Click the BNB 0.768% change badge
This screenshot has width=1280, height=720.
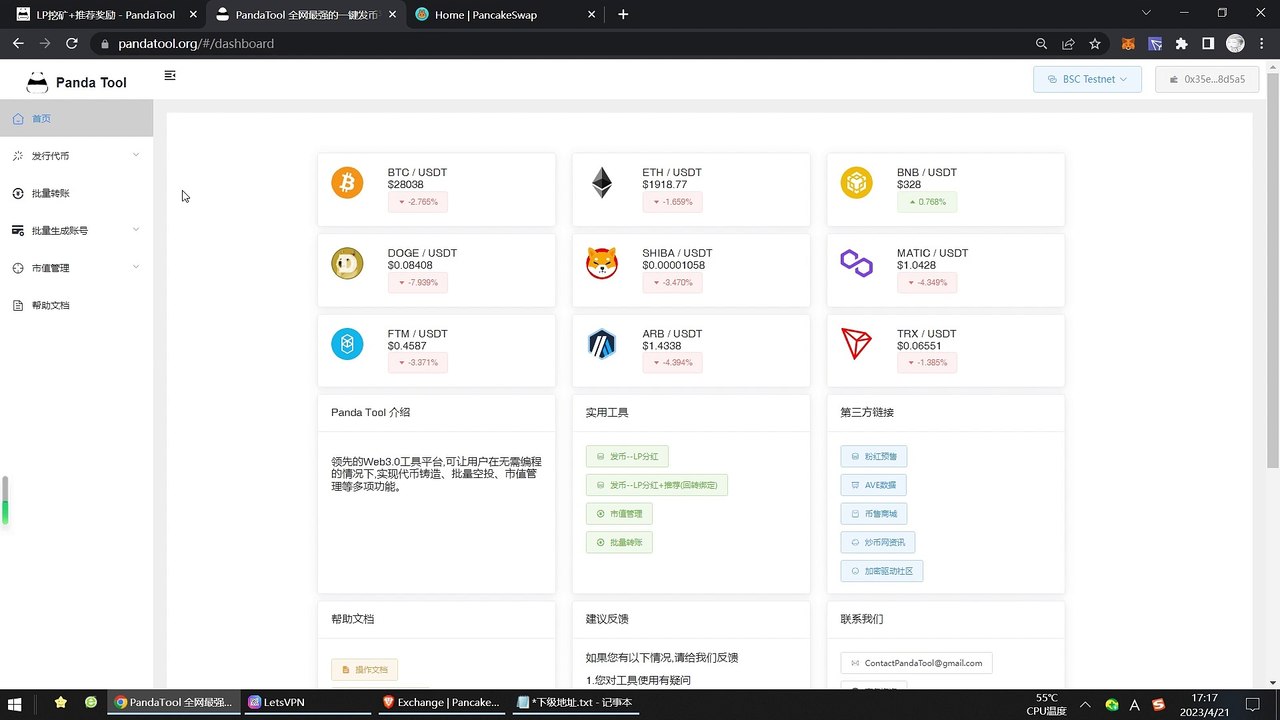click(x=927, y=202)
